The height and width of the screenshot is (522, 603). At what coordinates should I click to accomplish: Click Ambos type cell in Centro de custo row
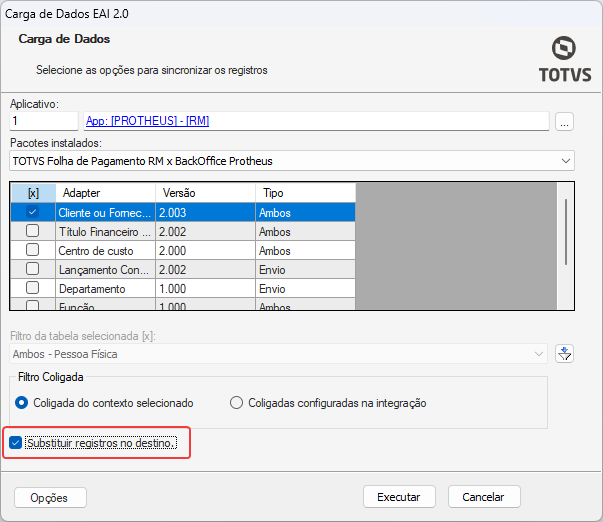(306, 250)
